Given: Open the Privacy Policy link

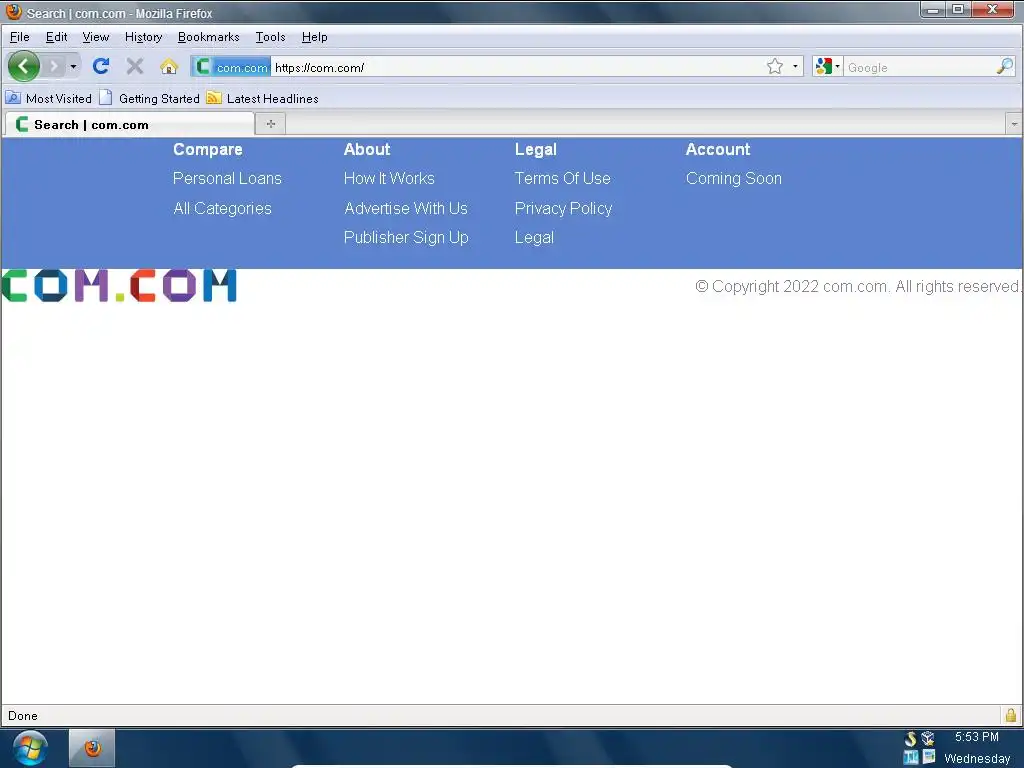Looking at the screenshot, I should 563,208.
